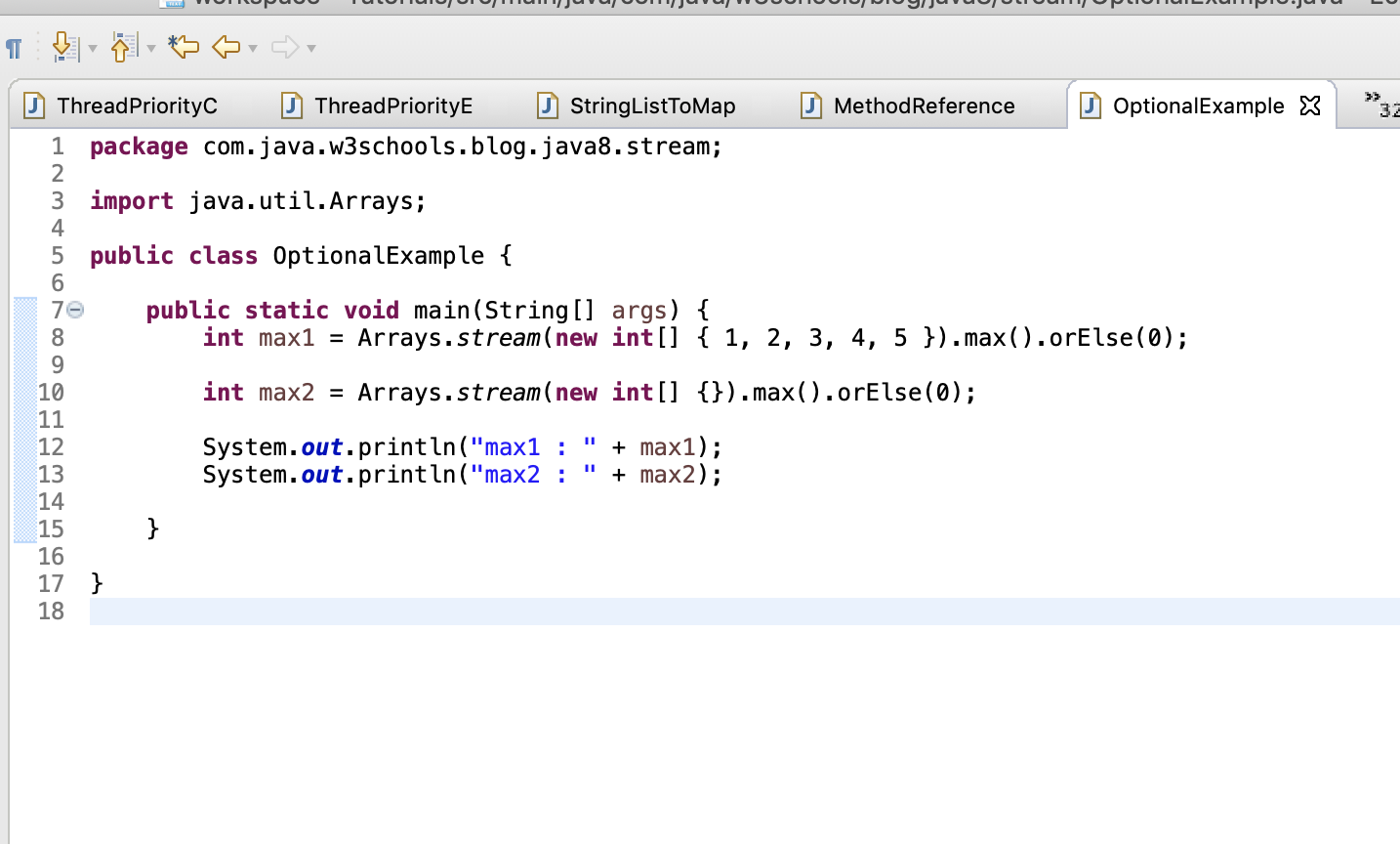Switch to the MethodReference tab

(x=923, y=105)
